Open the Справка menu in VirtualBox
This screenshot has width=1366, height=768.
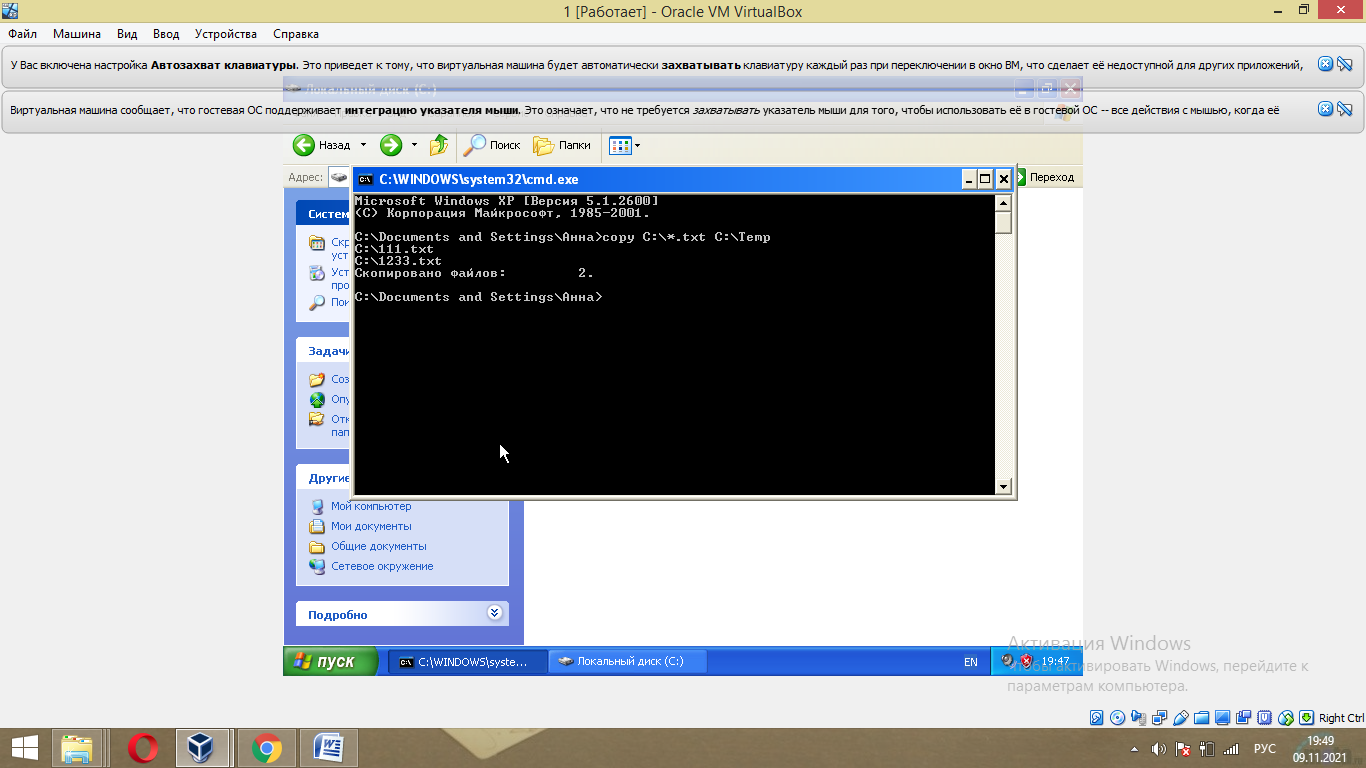pyautogui.click(x=296, y=33)
